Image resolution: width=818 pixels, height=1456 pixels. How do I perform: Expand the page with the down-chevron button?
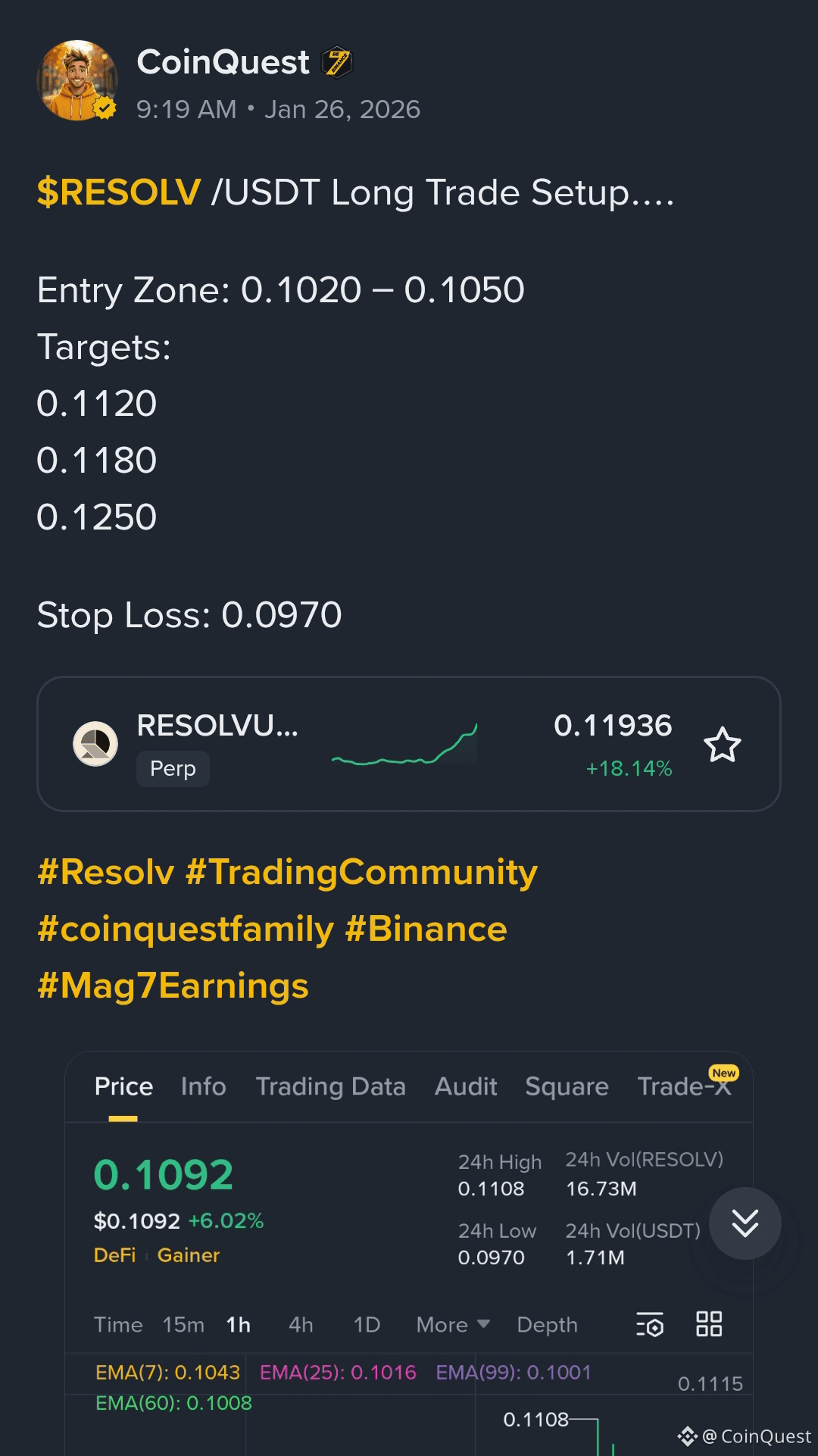[745, 1224]
